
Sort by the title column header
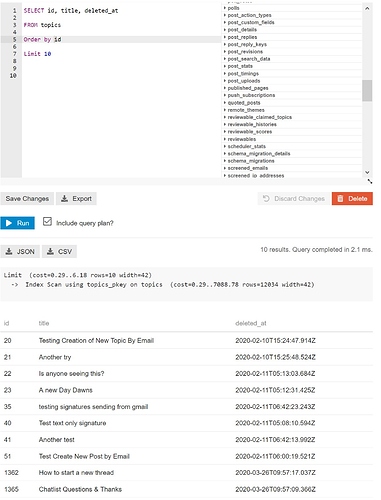(44, 323)
